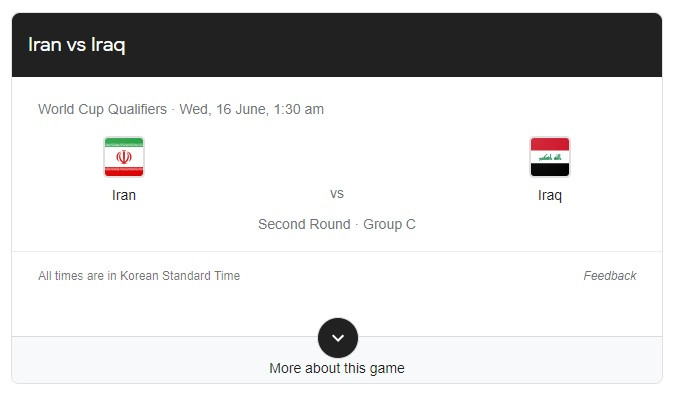Viewport: 680px width, 397px height.
Task: Select the 'Group C' text
Action: 389,224
